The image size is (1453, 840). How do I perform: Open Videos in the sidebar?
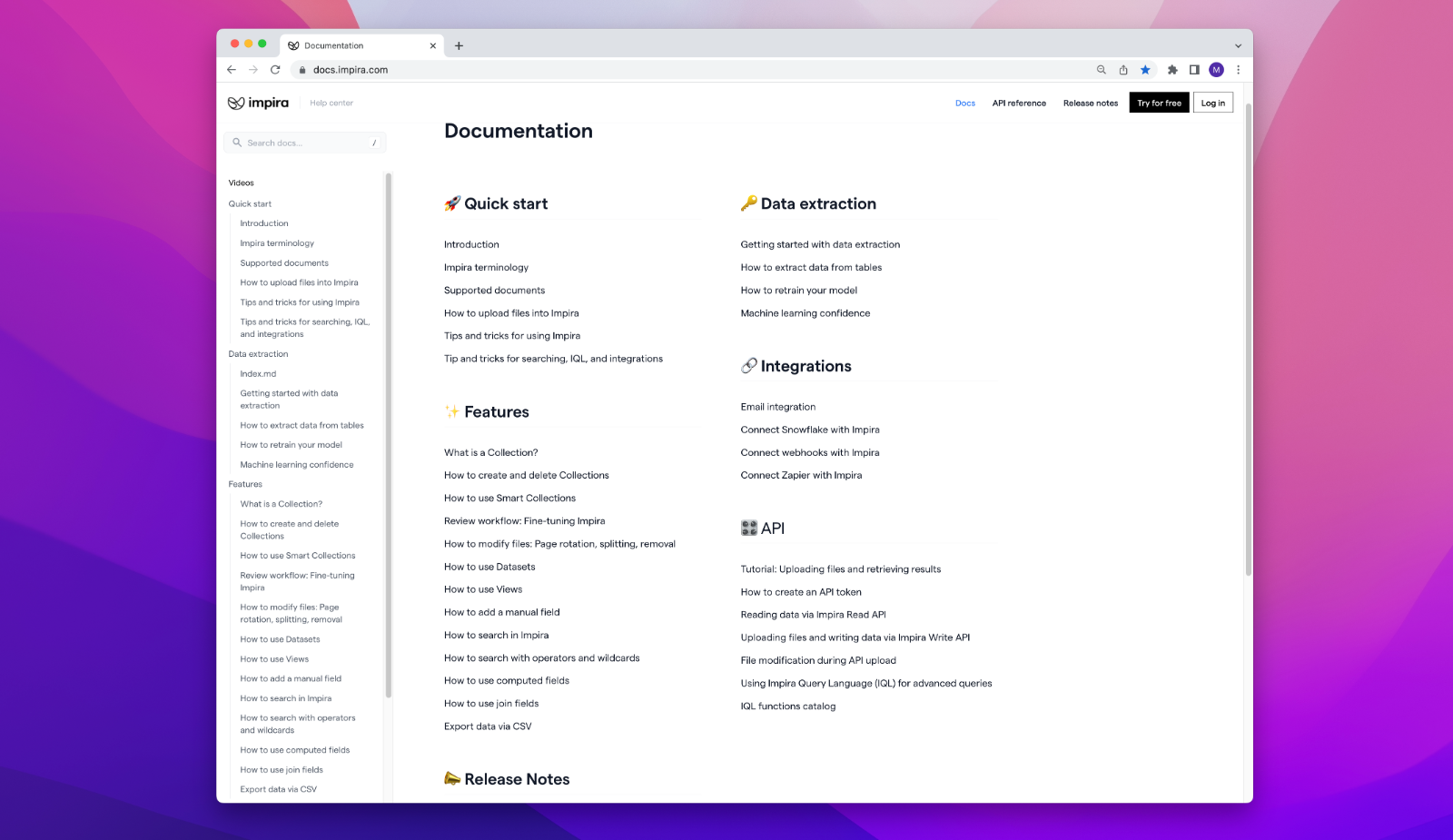242,183
